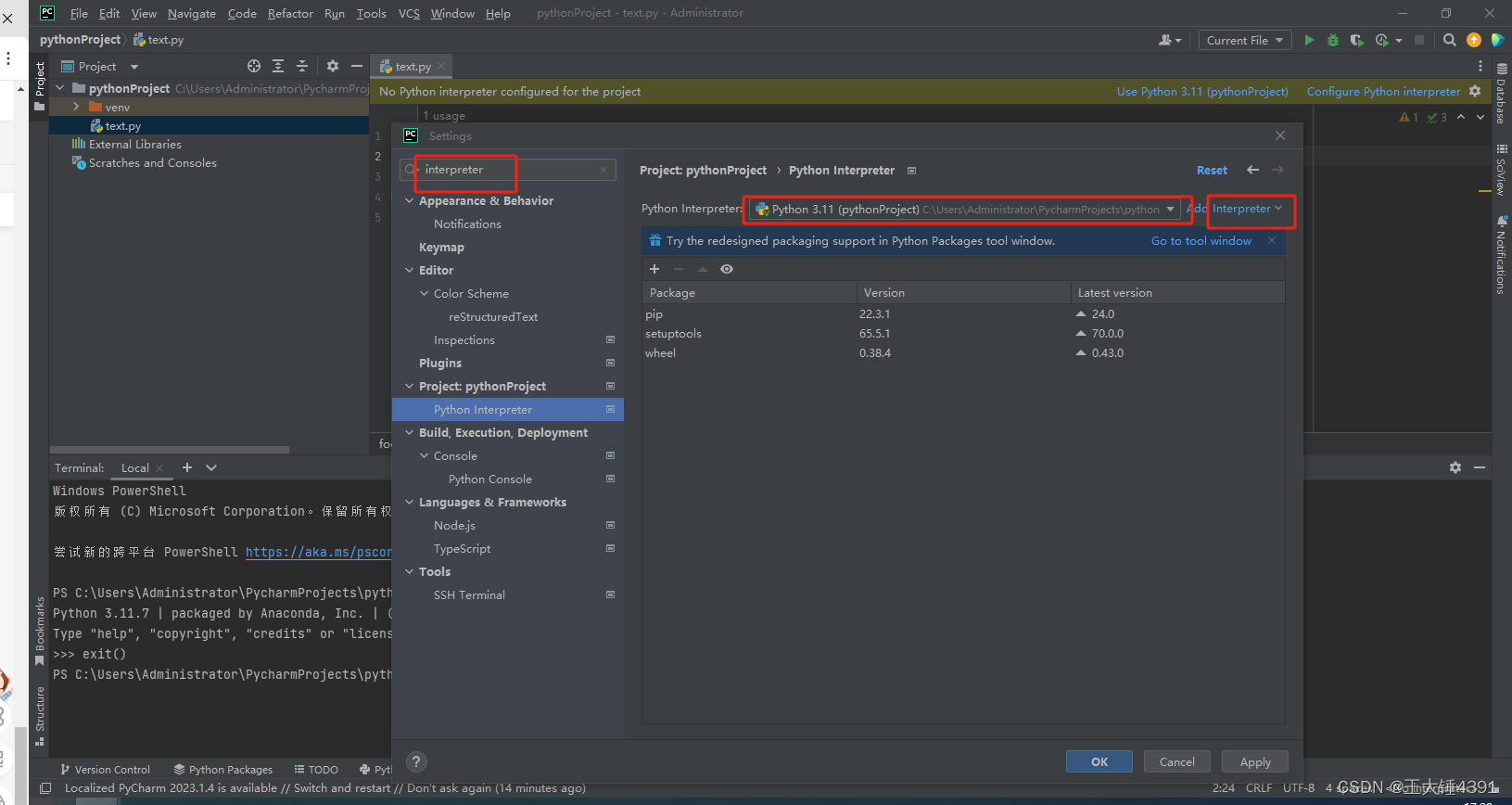Open terminal options gear icon
This screenshot has height=805, width=1512.
(x=1455, y=467)
